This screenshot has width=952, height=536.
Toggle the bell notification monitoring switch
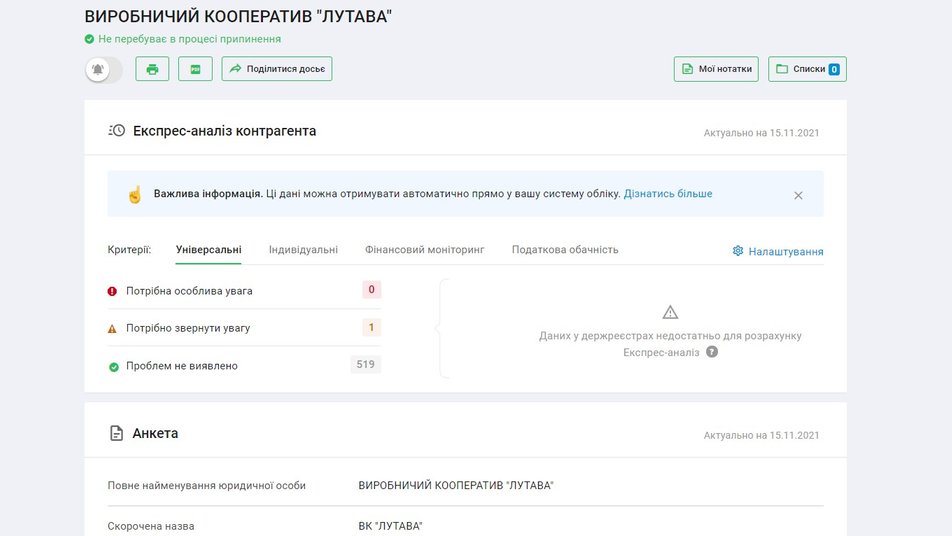pyautogui.click(x=103, y=69)
